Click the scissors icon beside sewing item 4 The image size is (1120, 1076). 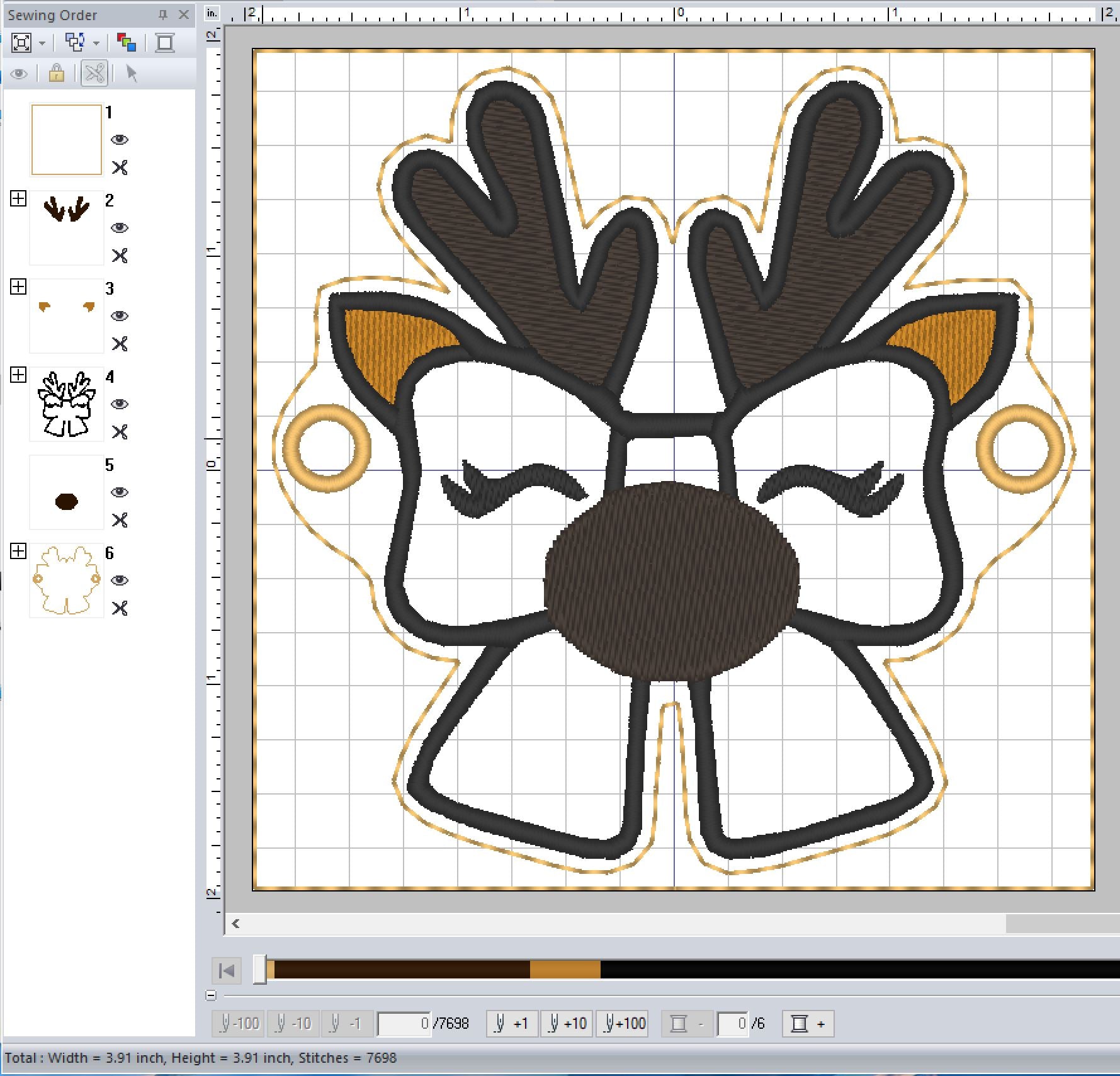pos(120,432)
